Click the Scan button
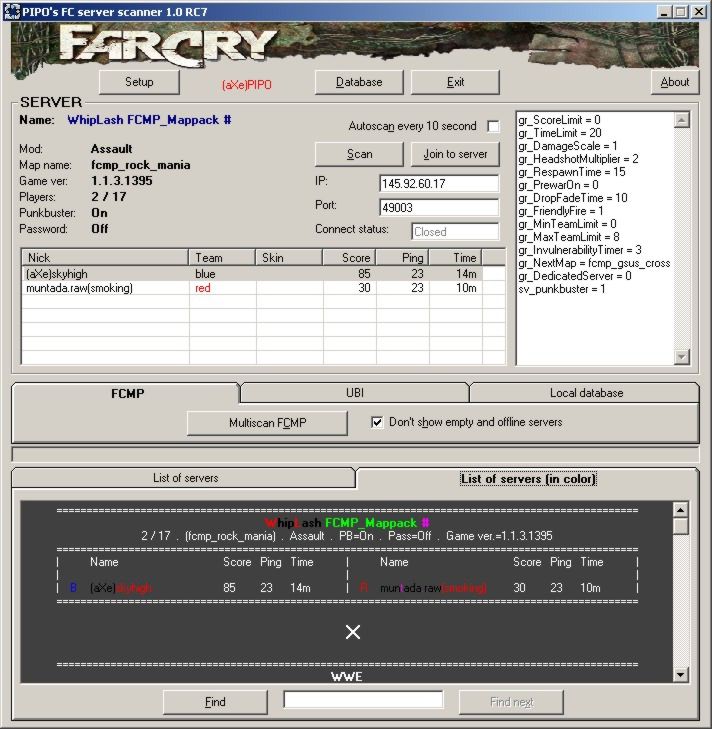The width and height of the screenshot is (712, 729). pos(359,154)
